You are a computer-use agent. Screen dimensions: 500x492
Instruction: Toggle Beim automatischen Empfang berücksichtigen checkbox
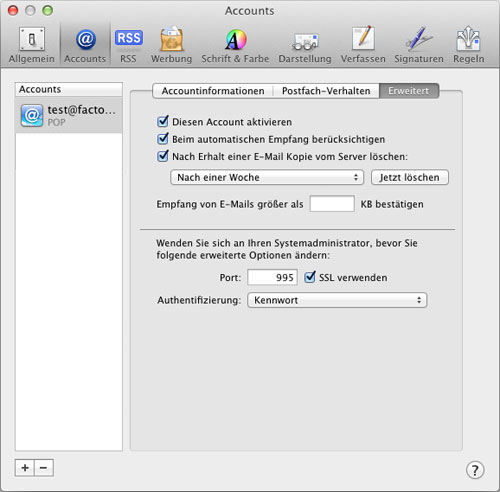coord(163,139)
